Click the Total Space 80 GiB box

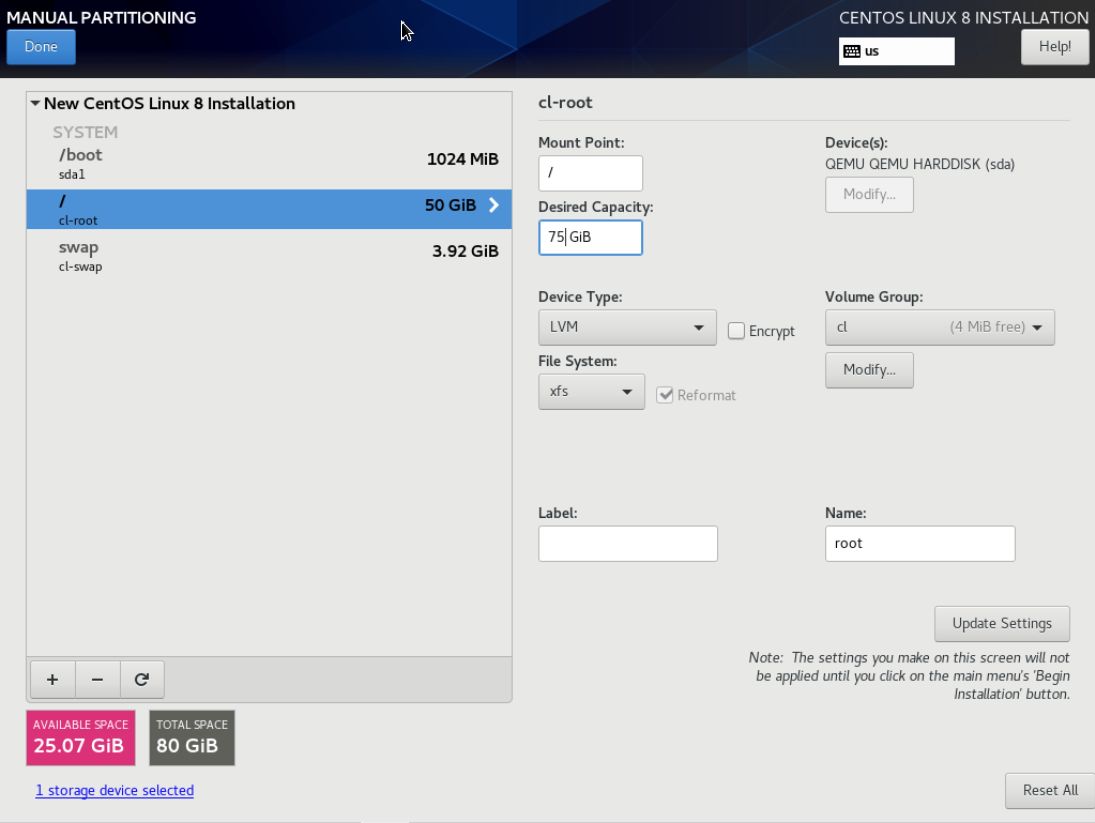click(x=192, y=738)
